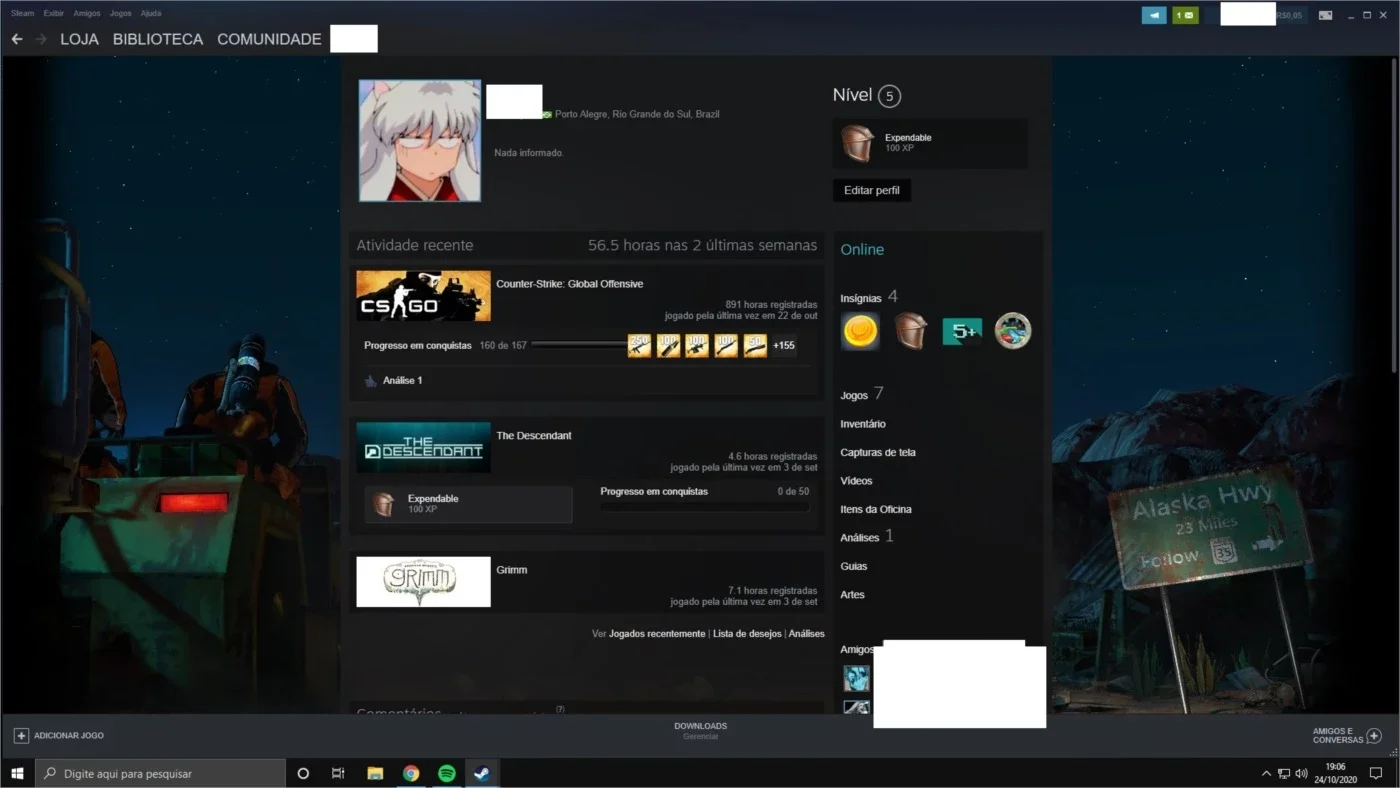Go to the BIBLIOTECA tab
The image size is (1400, 788).
click(158, 39)
